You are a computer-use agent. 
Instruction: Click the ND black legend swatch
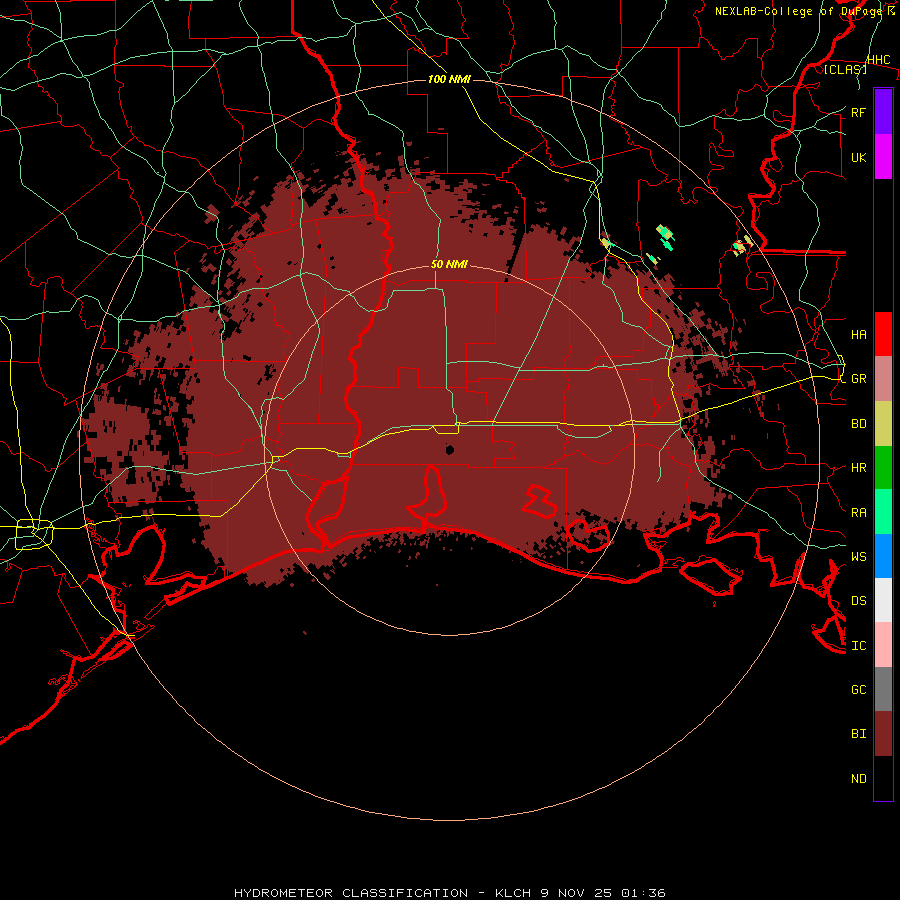click(x=883, y=778)
